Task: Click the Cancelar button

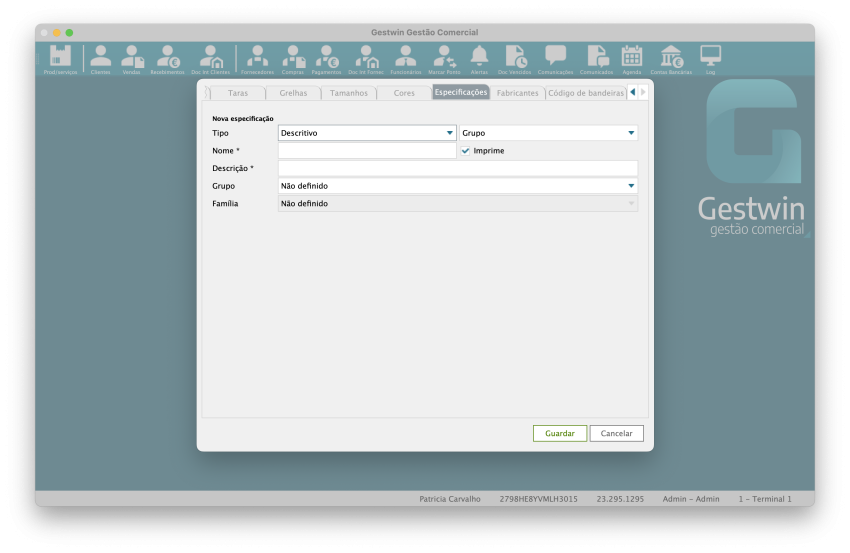Action: point(616,434)
